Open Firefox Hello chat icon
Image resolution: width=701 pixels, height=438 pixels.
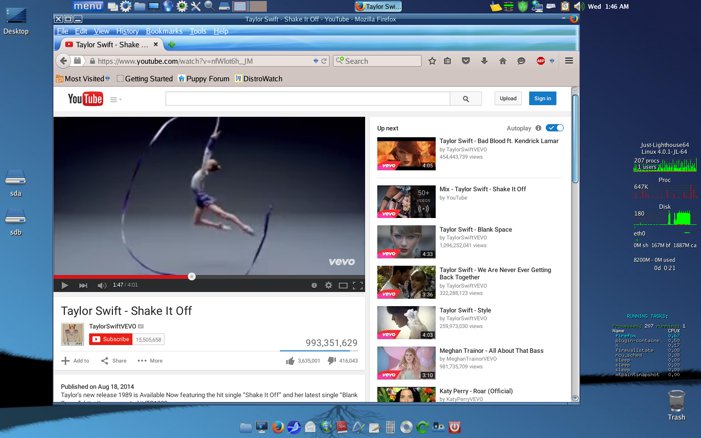[x=521, y=61]
